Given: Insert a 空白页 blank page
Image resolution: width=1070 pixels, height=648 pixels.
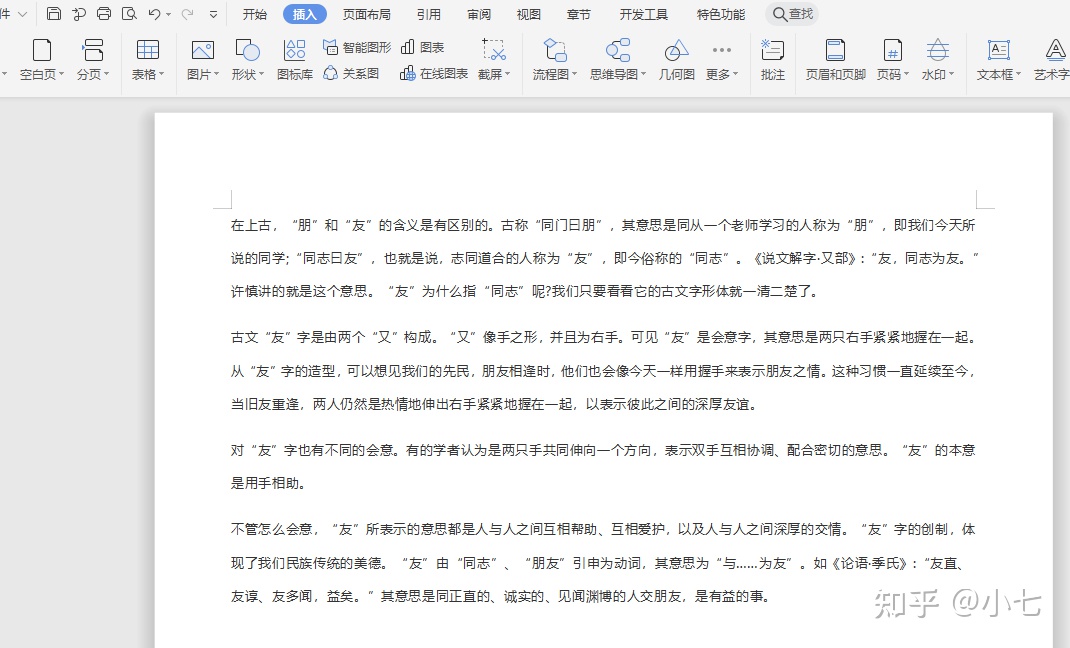Looking at the screenshot, I should click(x=40, y=60).
